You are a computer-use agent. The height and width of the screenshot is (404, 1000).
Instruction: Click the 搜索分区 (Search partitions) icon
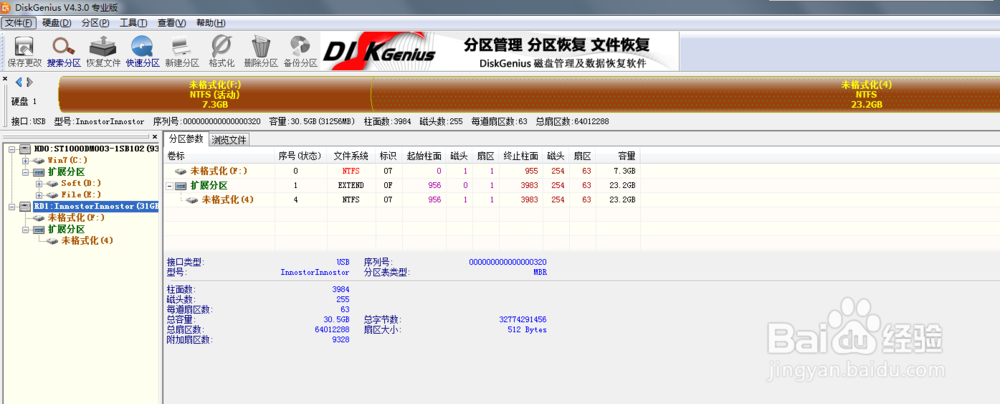[64, 51]
